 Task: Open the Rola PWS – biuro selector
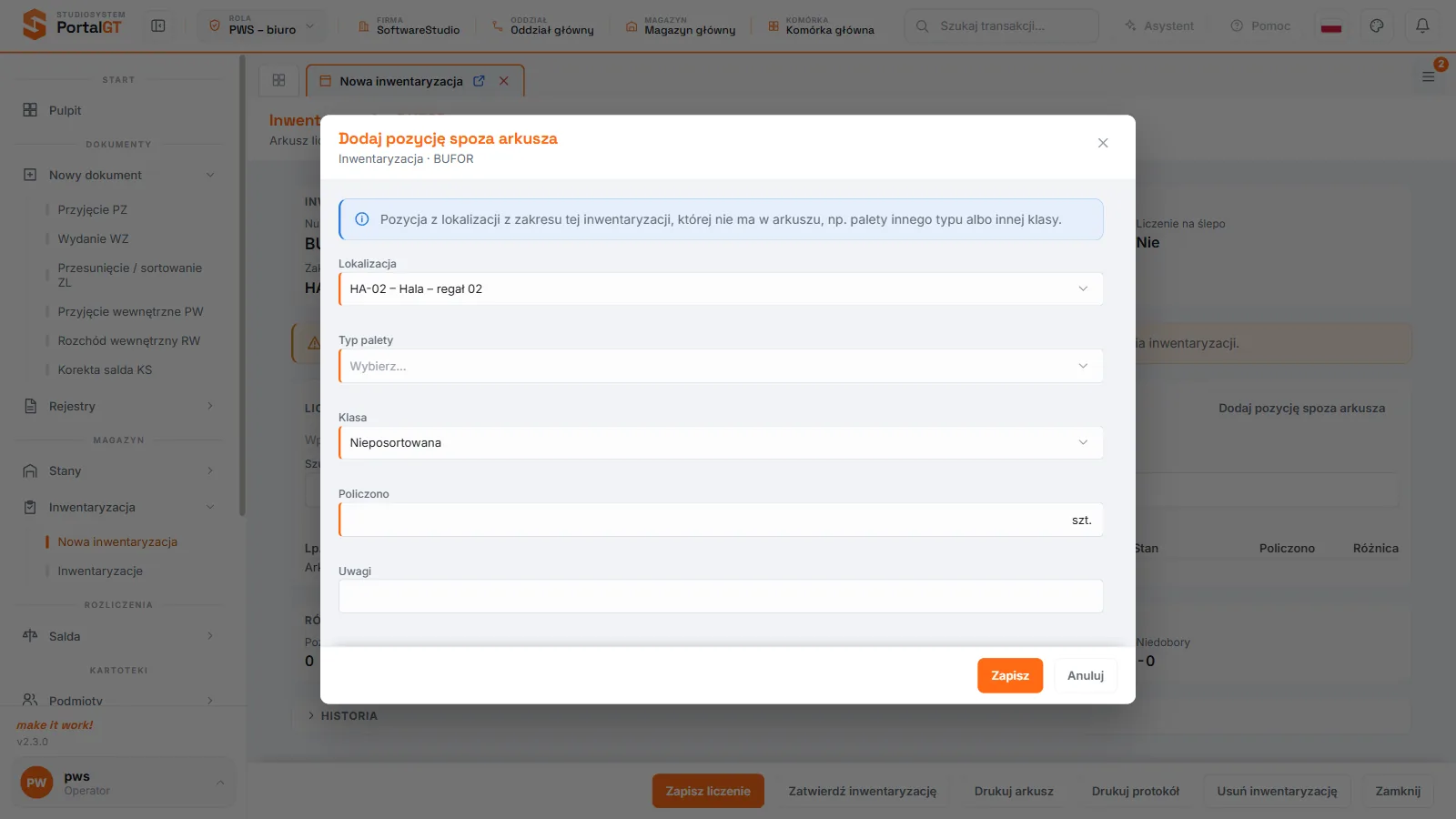261,25
